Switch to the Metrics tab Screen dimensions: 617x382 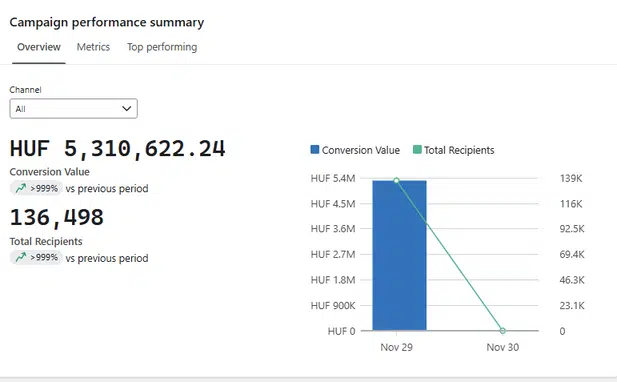coord(93,47)
